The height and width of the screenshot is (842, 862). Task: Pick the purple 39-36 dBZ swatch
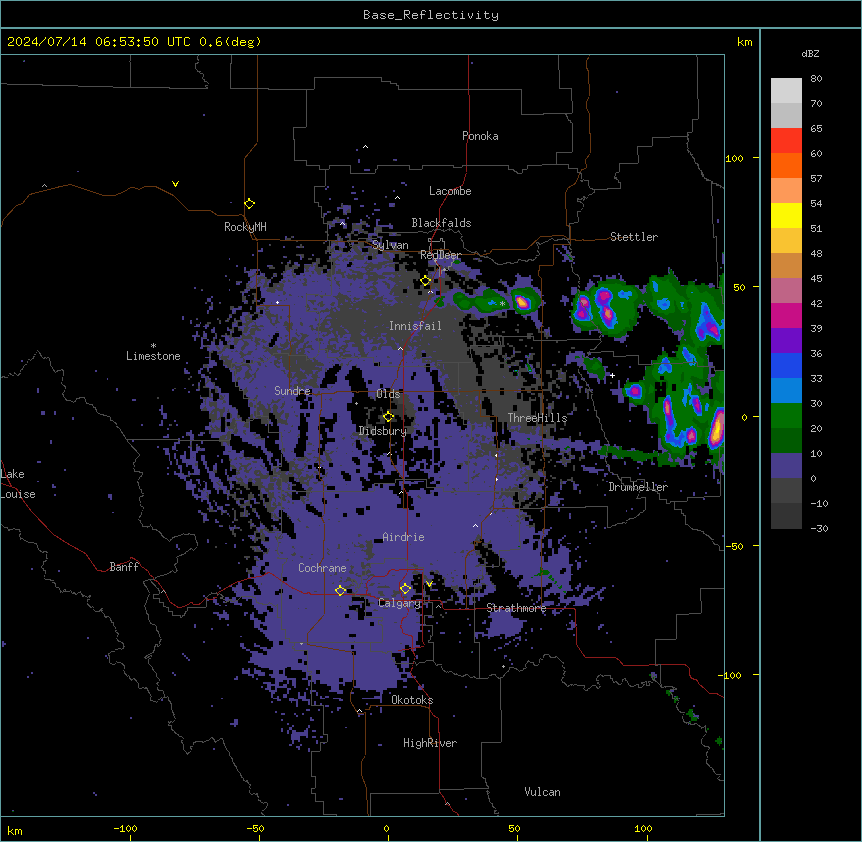pos(786,340)
